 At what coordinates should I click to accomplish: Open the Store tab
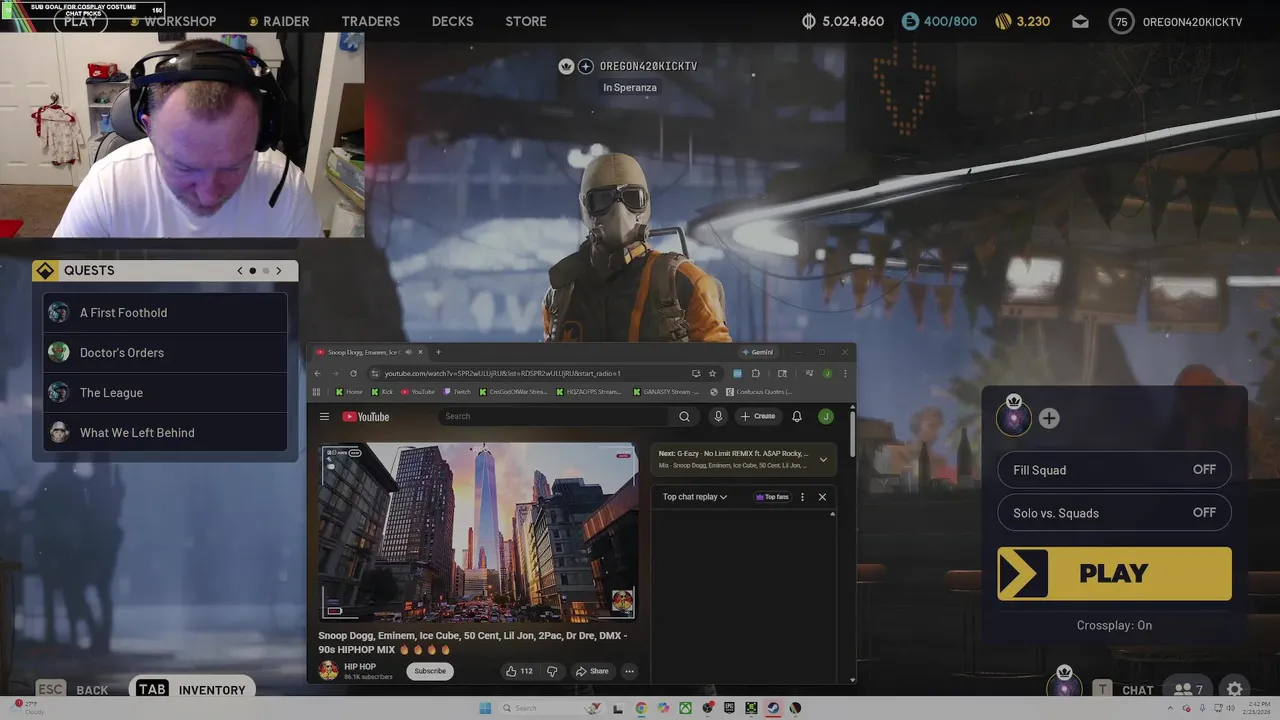tap(526, 21)
